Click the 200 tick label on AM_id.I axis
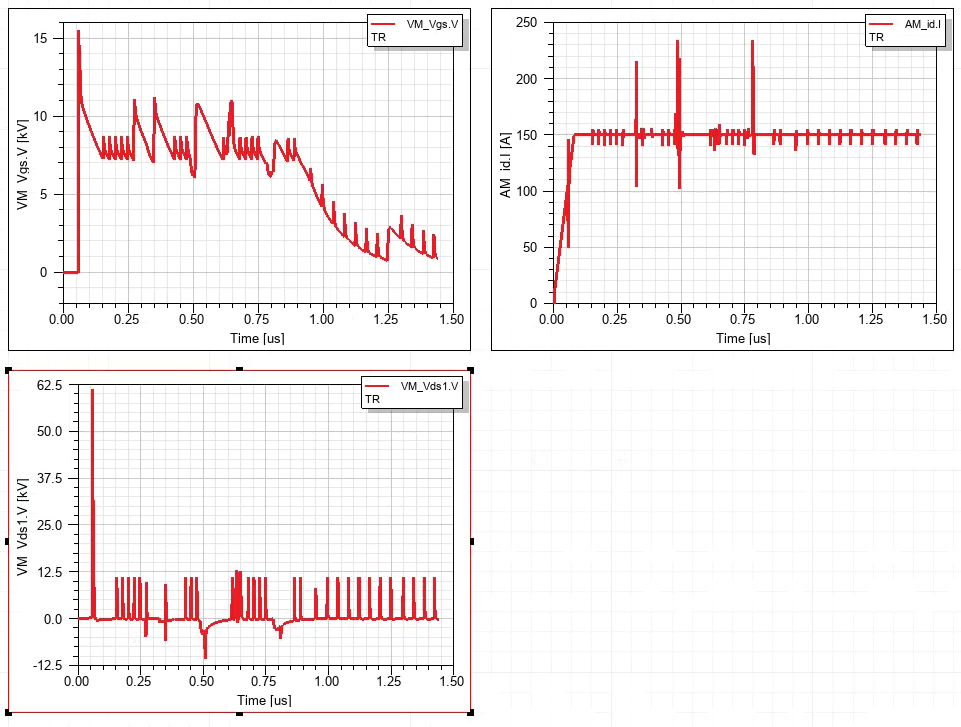 [x=526, y=79]
